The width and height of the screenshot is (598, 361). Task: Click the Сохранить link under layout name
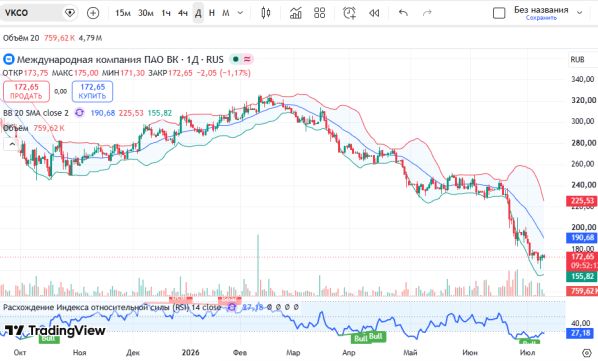click(x=541, y=18)
